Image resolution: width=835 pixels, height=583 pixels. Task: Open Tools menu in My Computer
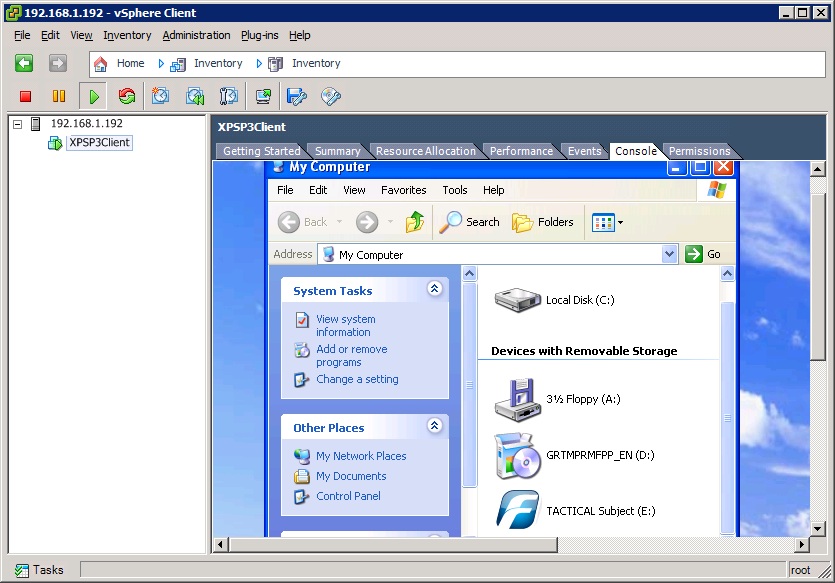[455, 190]
